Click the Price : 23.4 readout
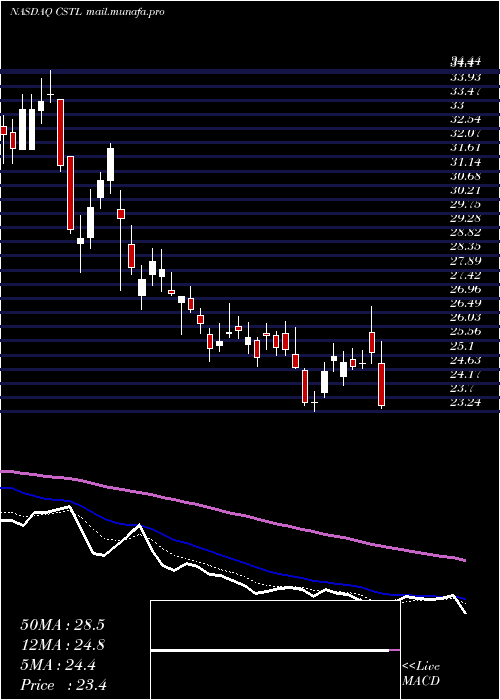This screenshot has height=700, width=500. [x=63, y=685]
